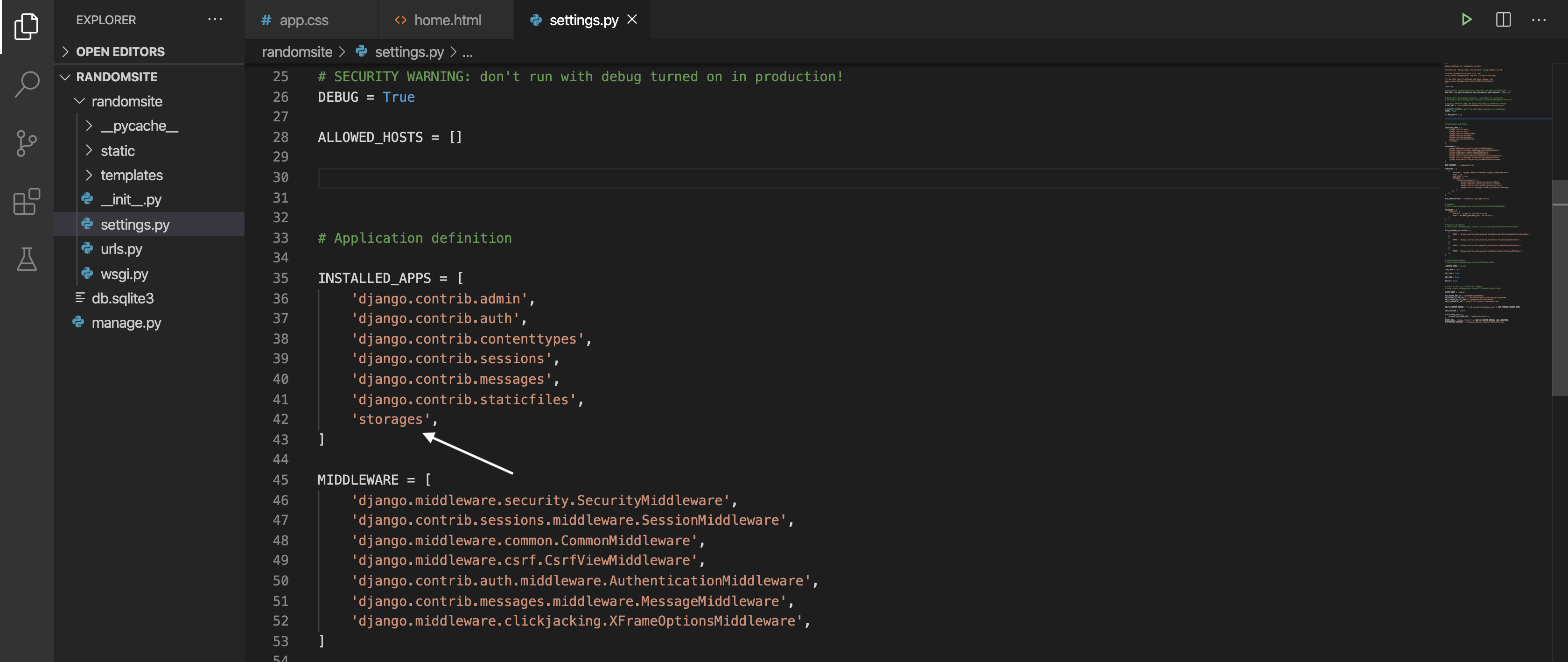Viewport: 1568px width, 662px height.
Task: Click on the db.sqlite3 file item
Action: [x=122, y=298]
